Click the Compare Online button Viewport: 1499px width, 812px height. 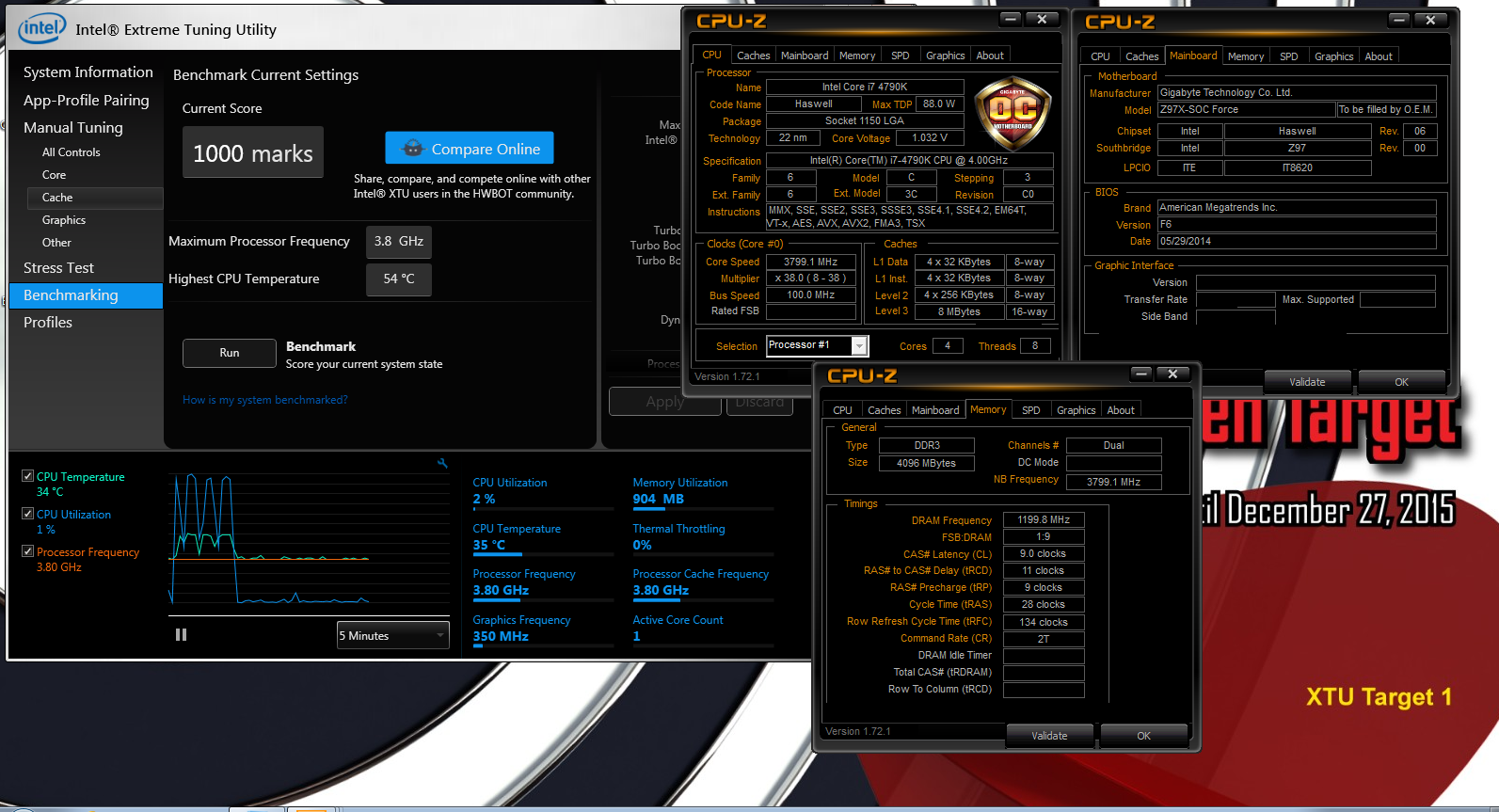pos(470,149)
